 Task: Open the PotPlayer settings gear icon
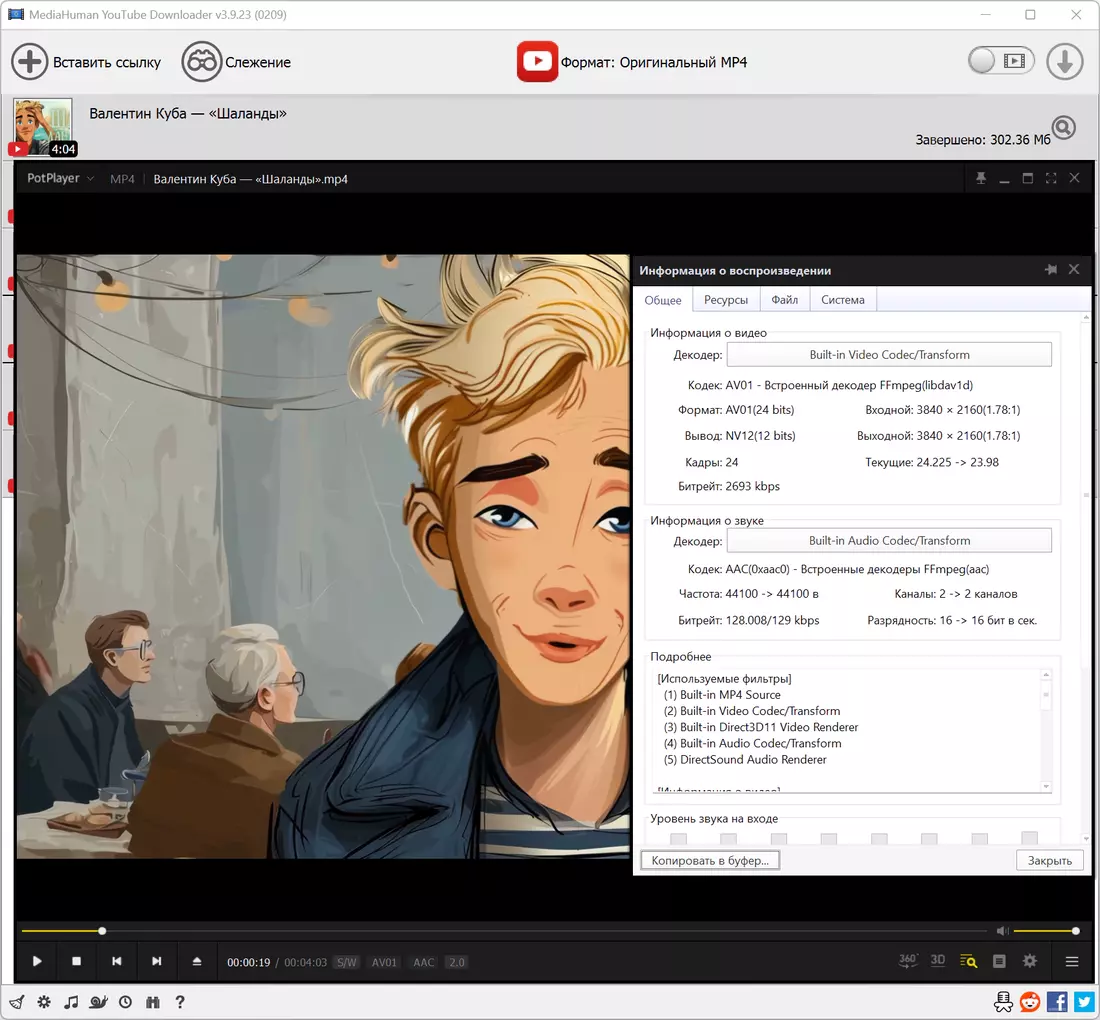(x=1030, y=961)
